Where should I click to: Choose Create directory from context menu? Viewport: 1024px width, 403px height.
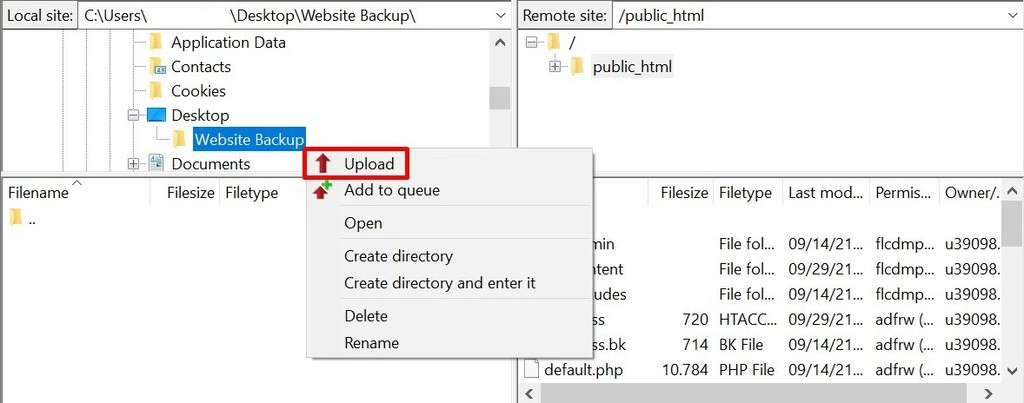coord(398,256)
